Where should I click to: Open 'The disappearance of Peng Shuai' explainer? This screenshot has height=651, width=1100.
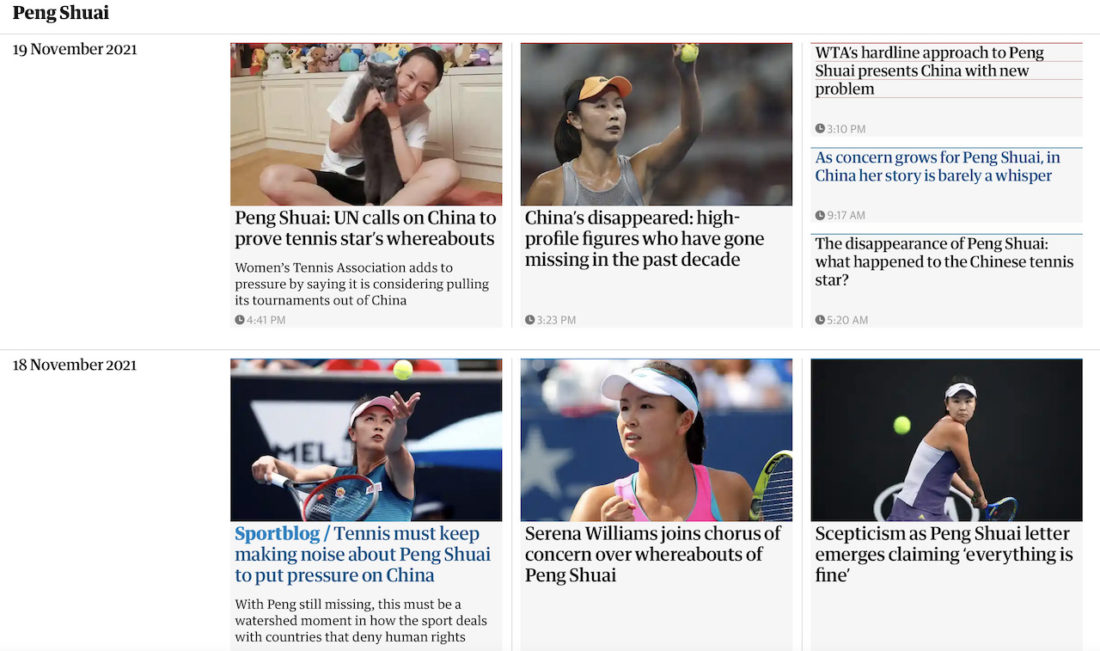click(x=944, y=262)
